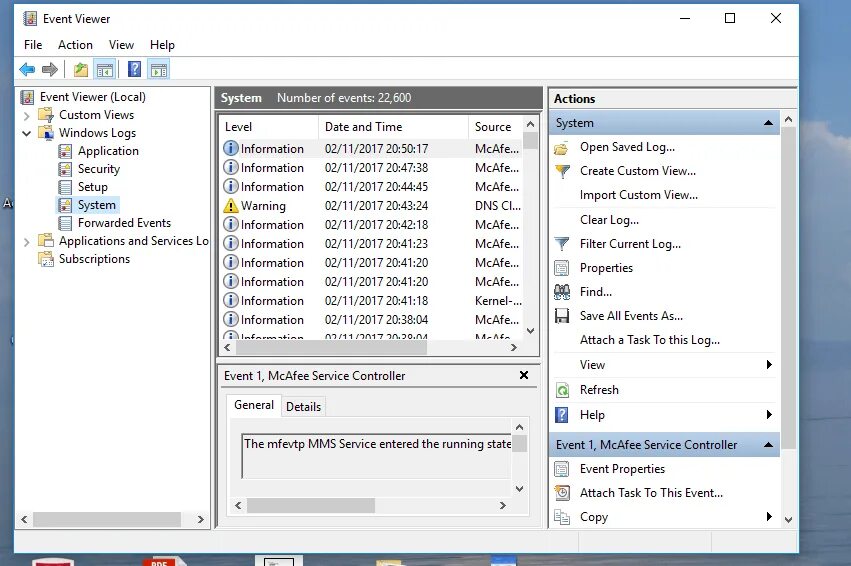
Task: Click Find action with binoculars icon
Action: (595, 292)
